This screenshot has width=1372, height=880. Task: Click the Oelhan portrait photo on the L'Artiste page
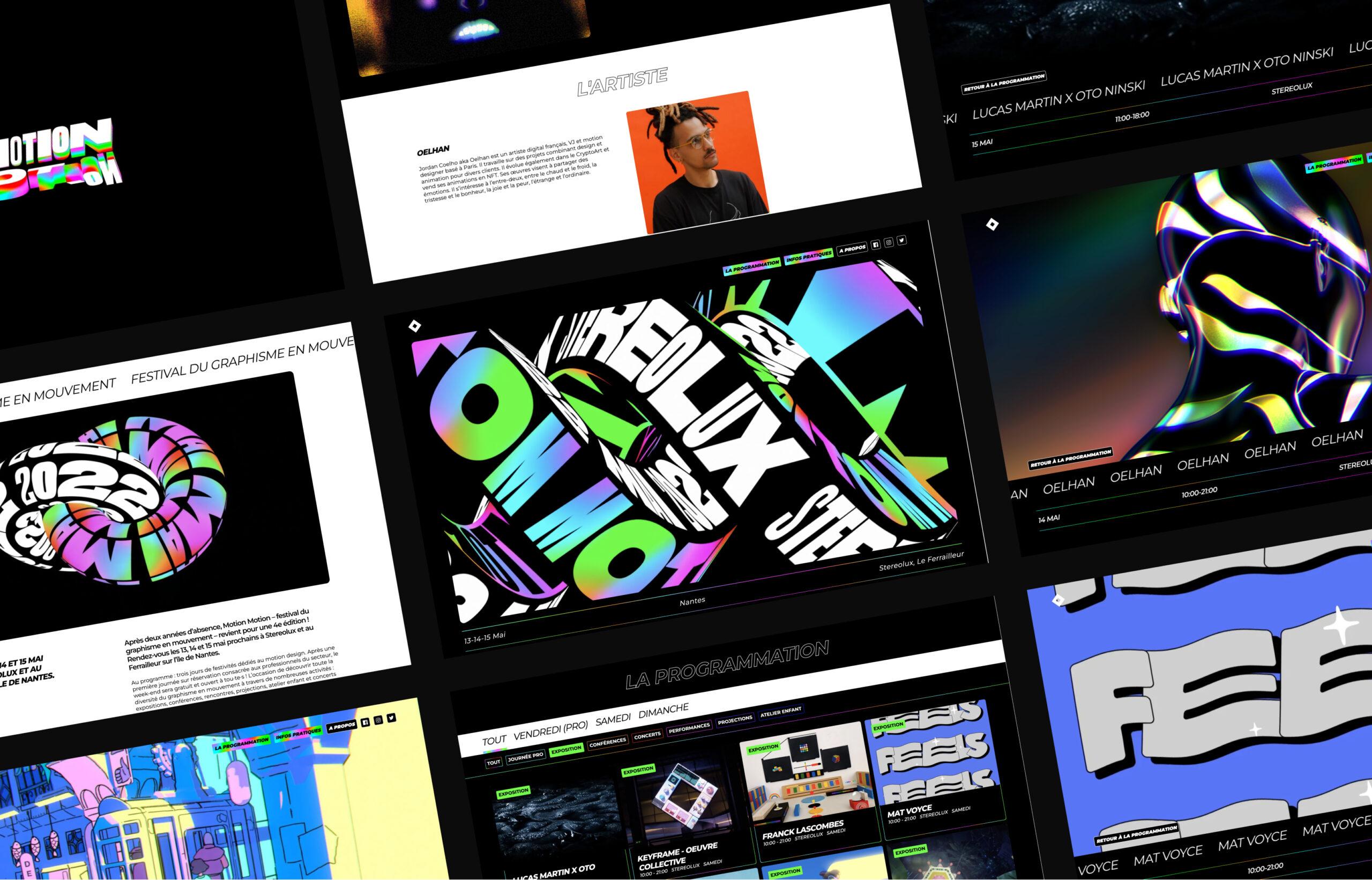(698, 162)
